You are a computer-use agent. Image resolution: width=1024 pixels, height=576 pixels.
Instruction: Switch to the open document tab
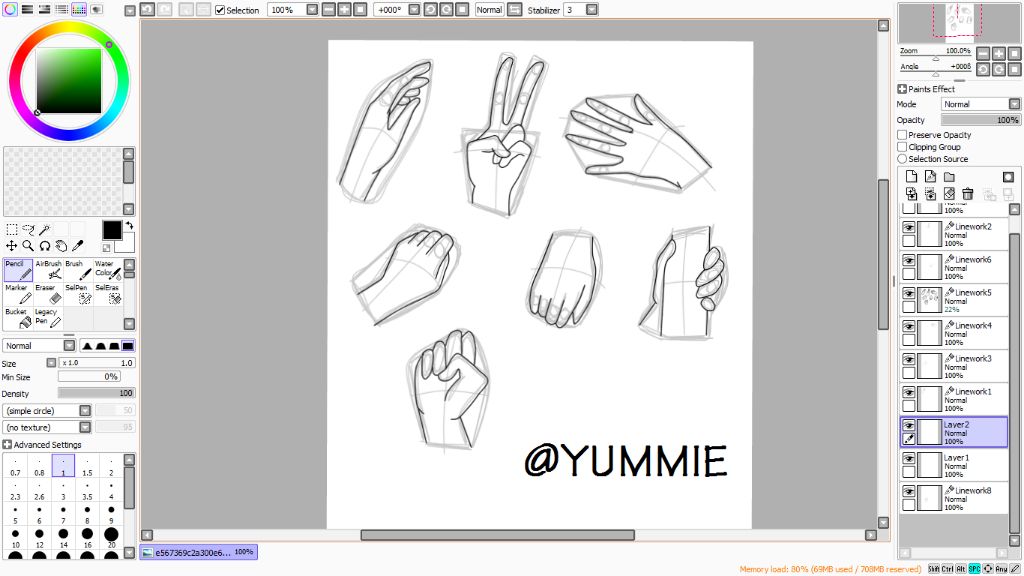(199, 552)
